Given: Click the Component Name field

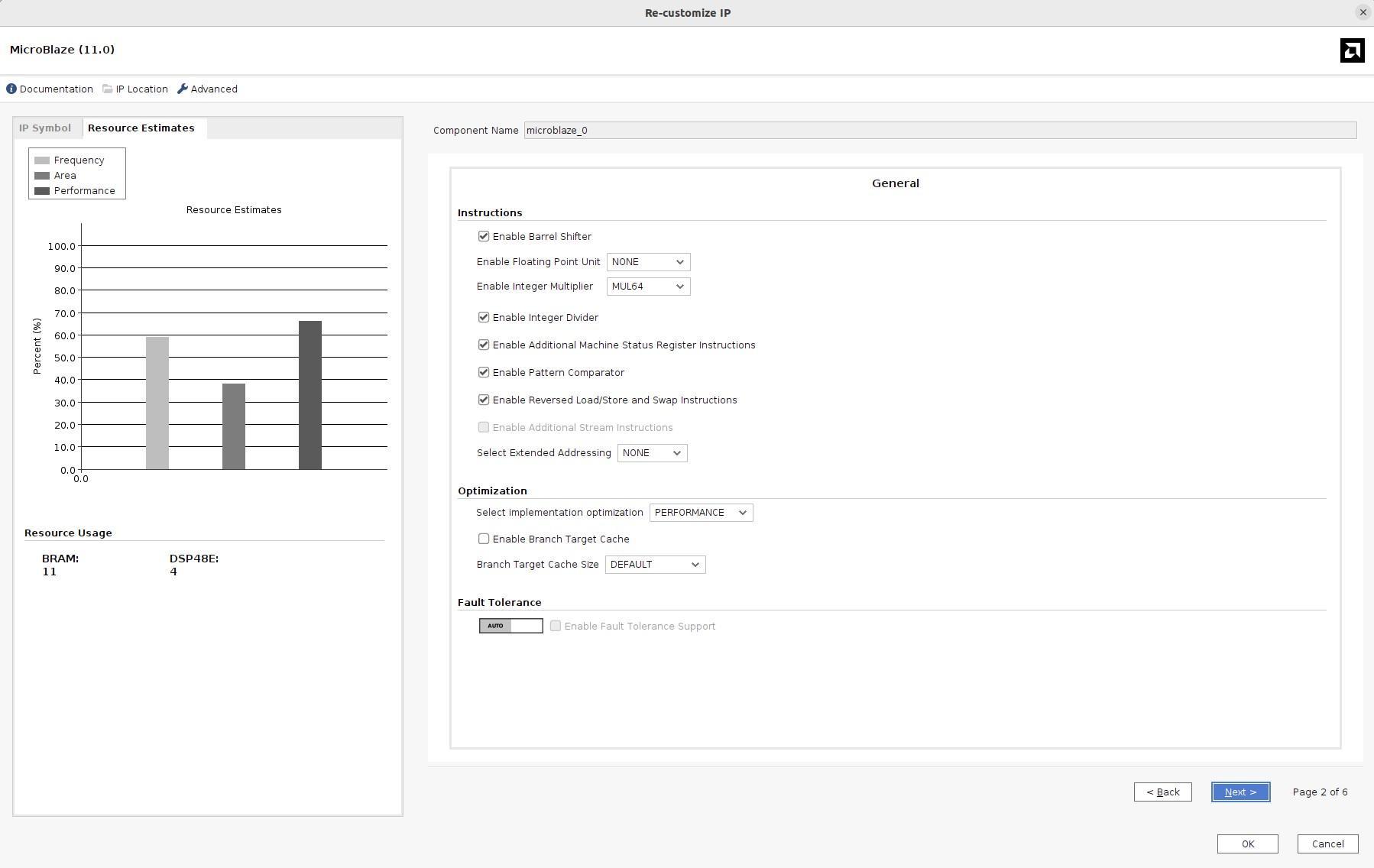Looking at the screenshot, I should click(x=941, y=131).
